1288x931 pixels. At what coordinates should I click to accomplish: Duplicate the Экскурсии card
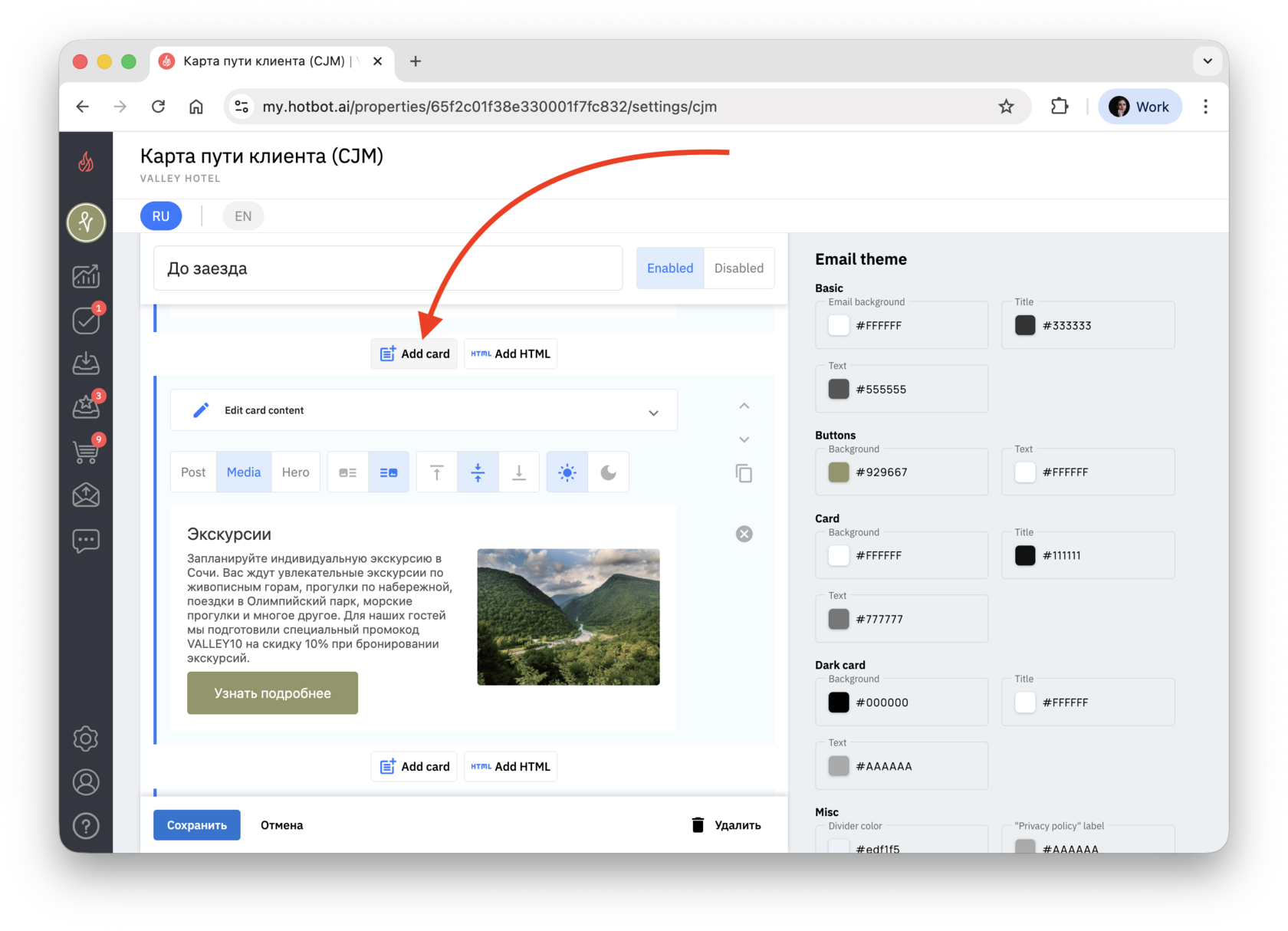tap(744, 473)
